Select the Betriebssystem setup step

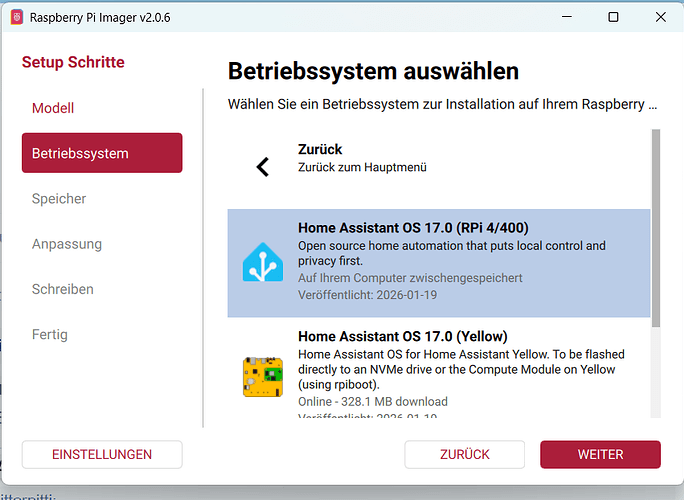(x=102, y=153)
